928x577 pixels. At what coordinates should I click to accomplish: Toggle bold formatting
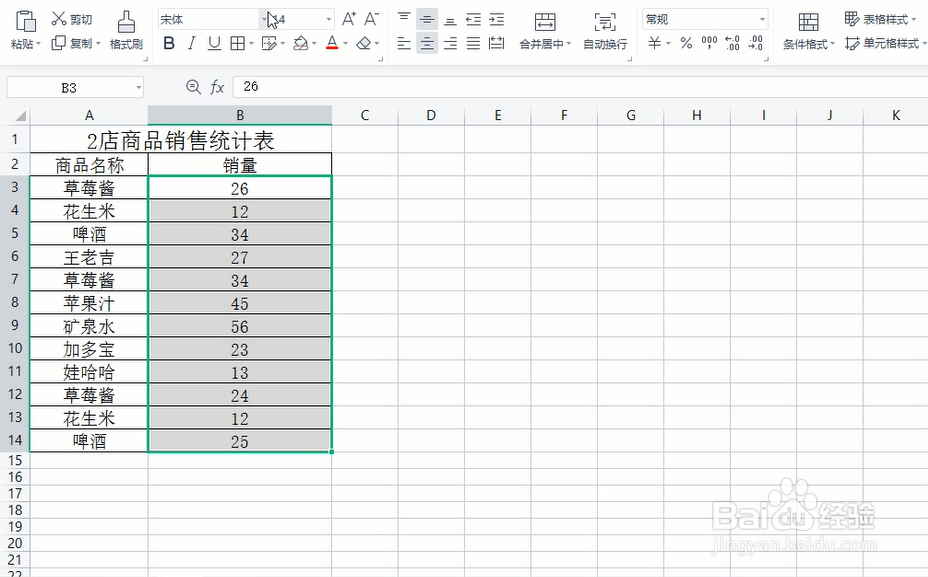169,43
